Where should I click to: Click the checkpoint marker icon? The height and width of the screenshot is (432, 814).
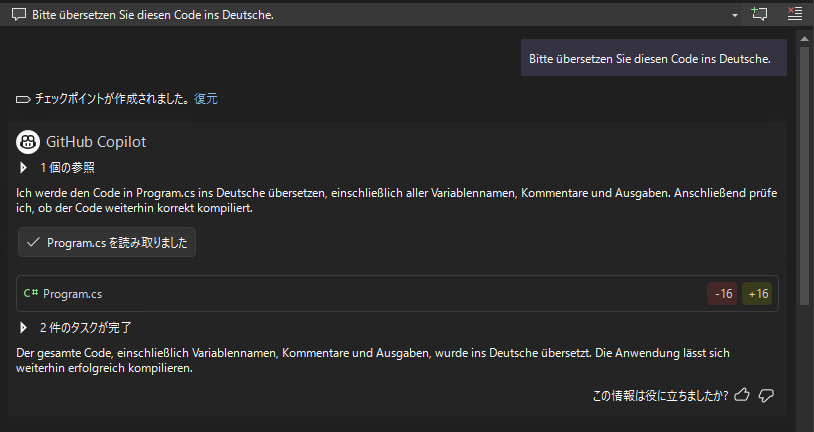coord(24,100)
